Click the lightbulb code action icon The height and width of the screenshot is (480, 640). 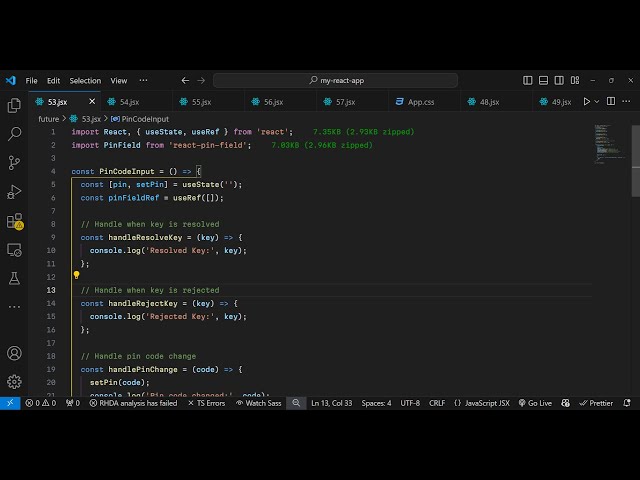pyautogui.click(x=76, y=275)
